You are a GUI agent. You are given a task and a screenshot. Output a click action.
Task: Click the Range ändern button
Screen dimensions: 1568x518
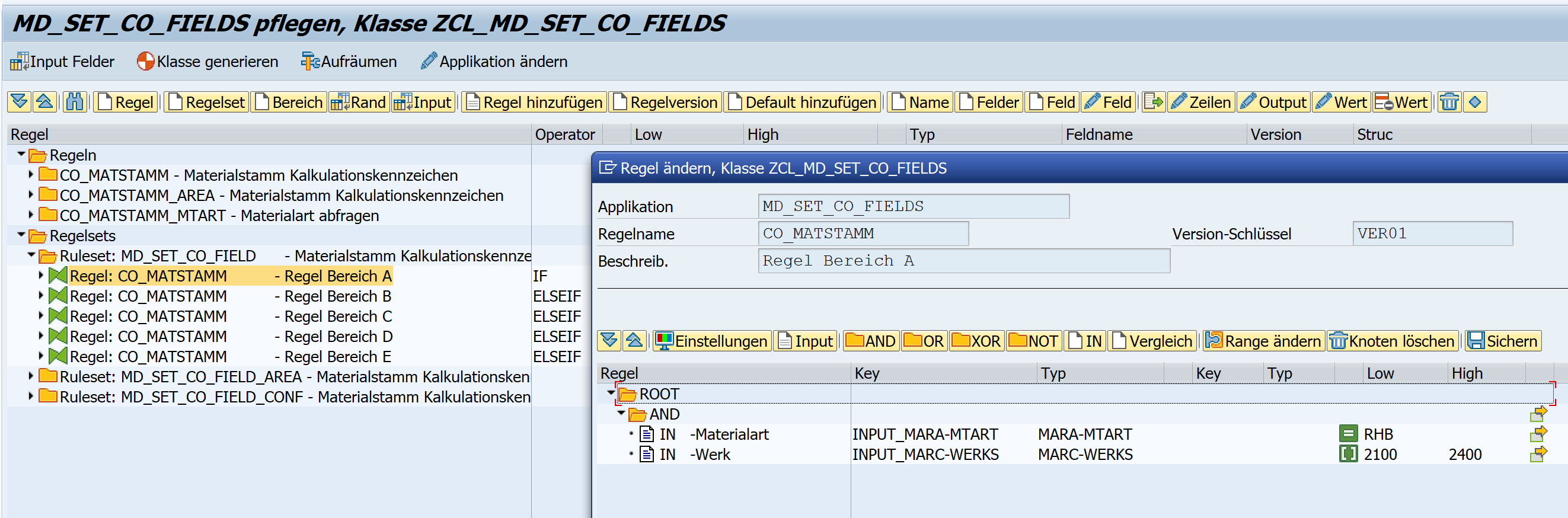tap(1264, 341)
